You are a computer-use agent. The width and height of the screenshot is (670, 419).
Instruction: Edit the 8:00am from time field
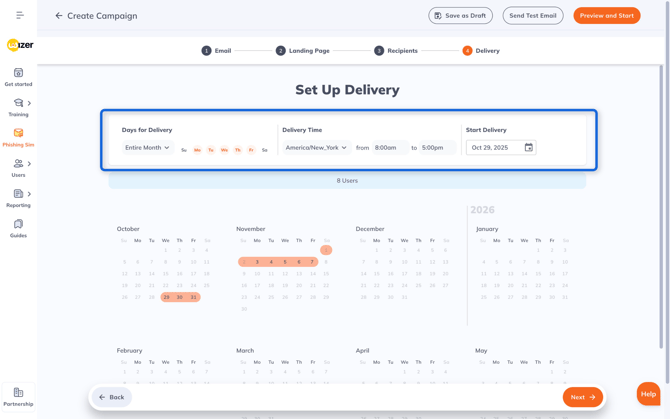click(x=390, y=147)
